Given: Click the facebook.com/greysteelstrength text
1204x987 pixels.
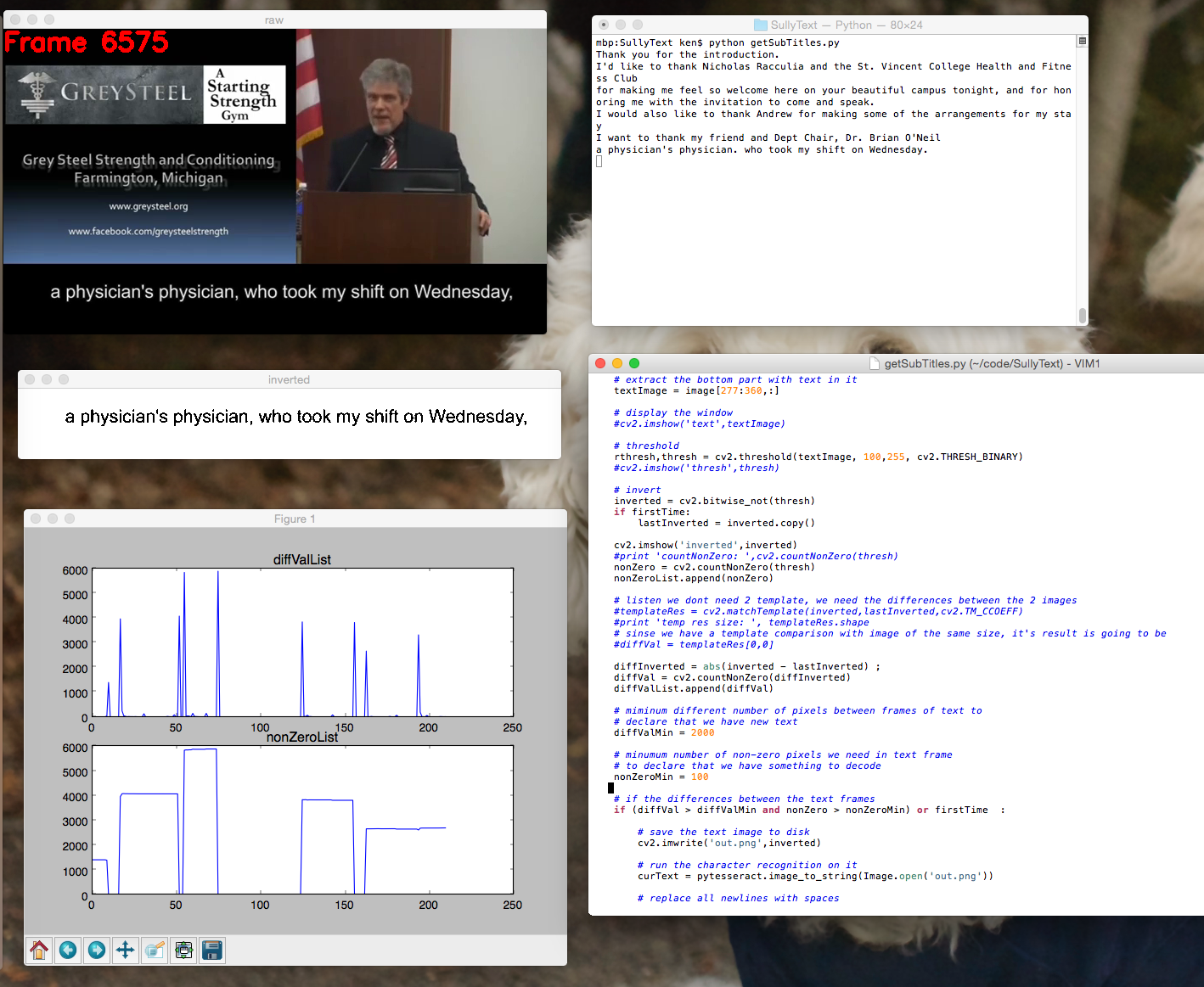Looking at the screenshot, I should click(149, 231).
